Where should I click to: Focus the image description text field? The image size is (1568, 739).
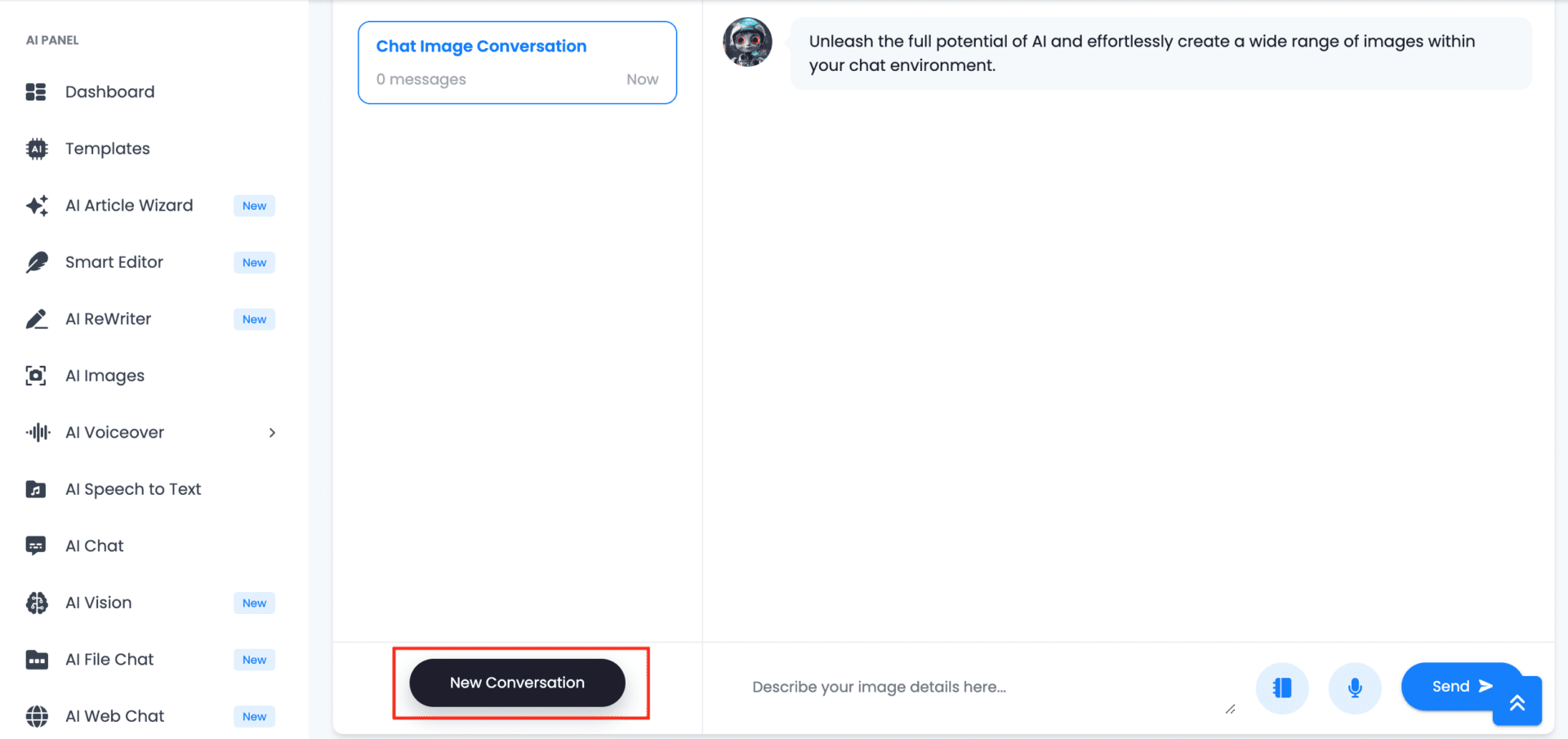980,688
